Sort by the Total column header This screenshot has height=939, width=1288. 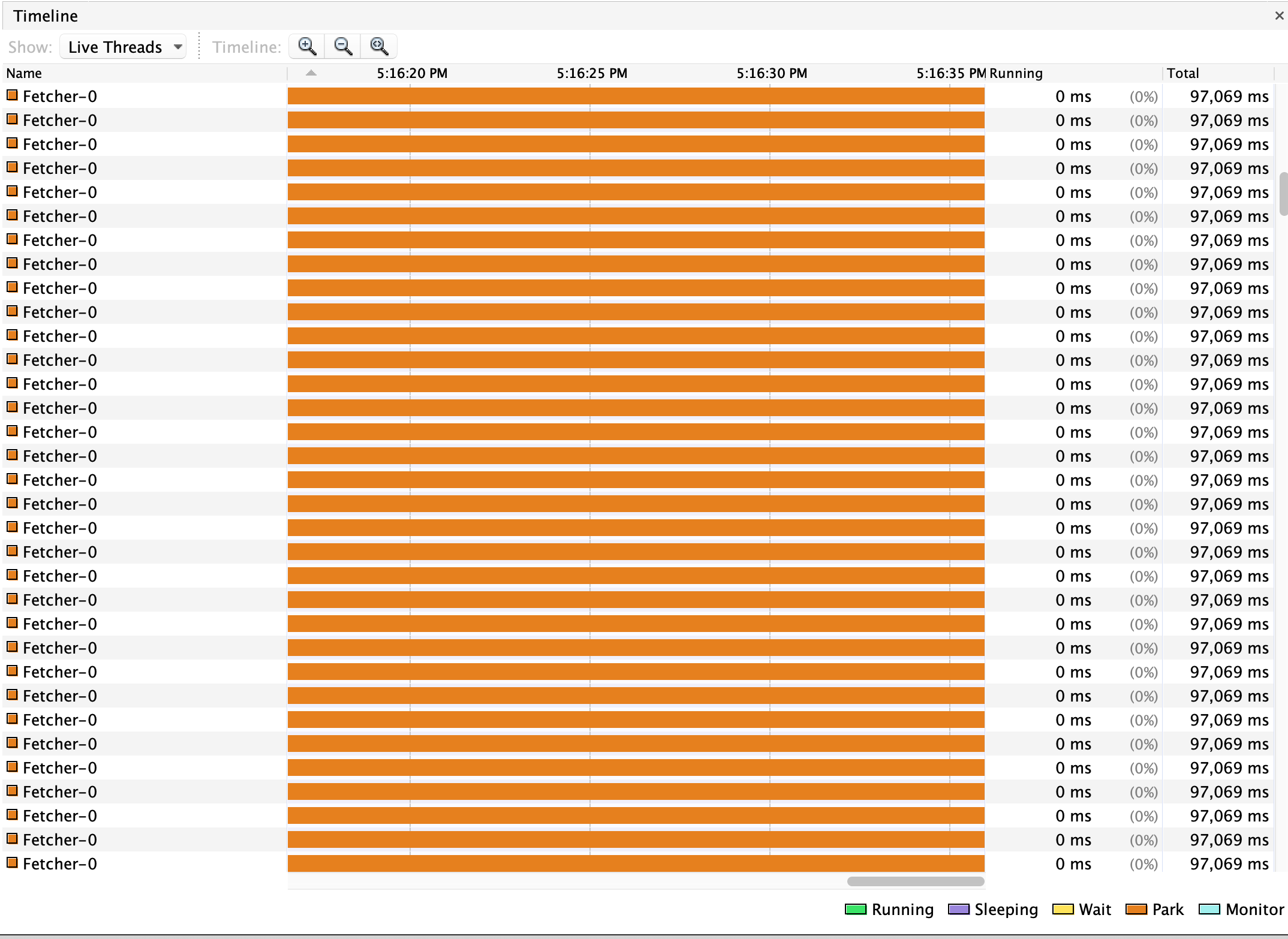click(x=1184, y=73)
